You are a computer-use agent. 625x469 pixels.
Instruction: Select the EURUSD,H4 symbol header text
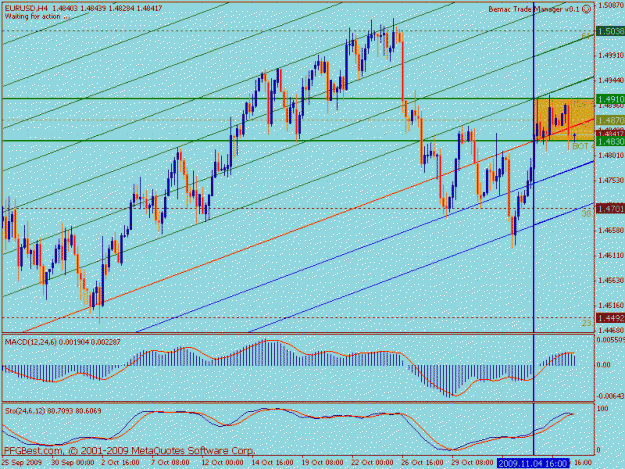[25, 8]
